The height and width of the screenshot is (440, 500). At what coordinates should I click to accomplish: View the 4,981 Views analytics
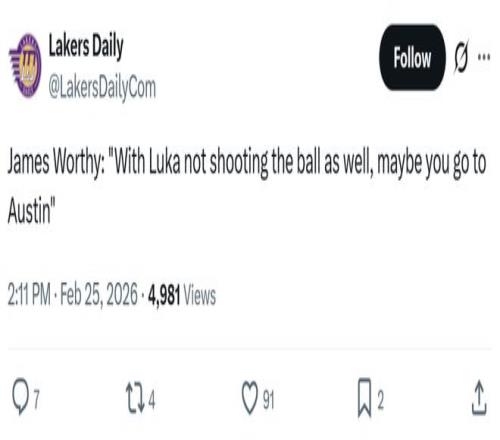tap(182, 295)
